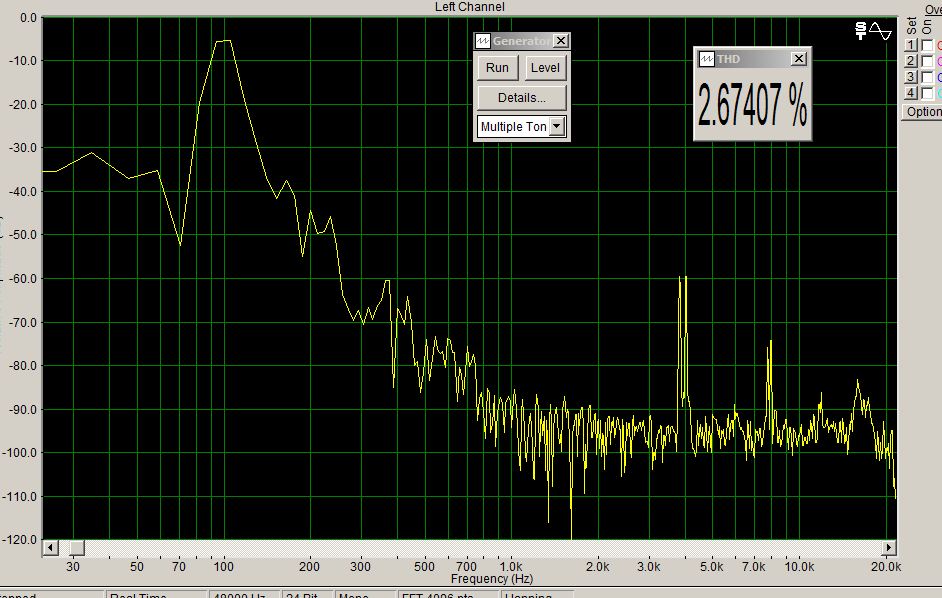The image size is (942, 598).
Task: Open the generator Level dialog
Action: [x=545, y=68]
